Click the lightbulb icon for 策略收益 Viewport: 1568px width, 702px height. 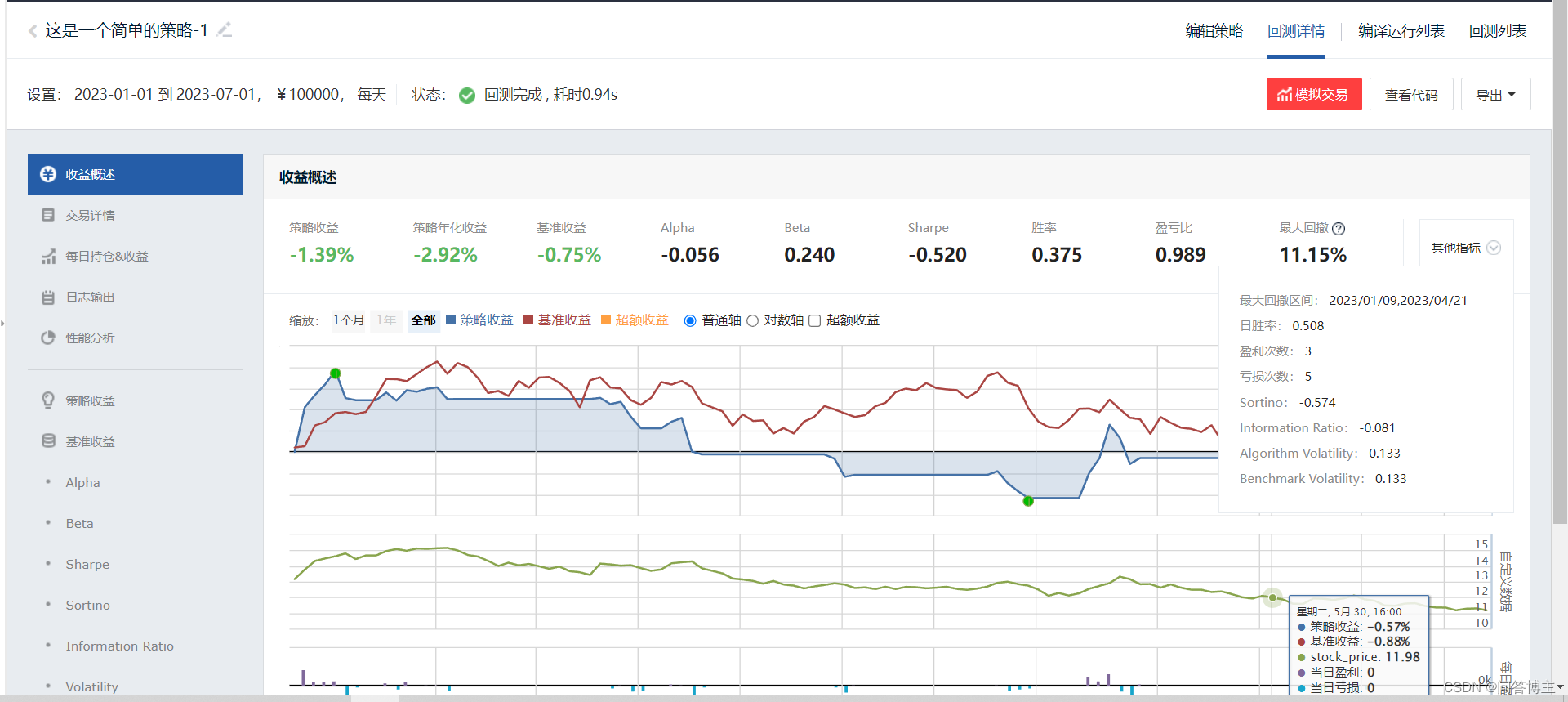click(48, 400)
